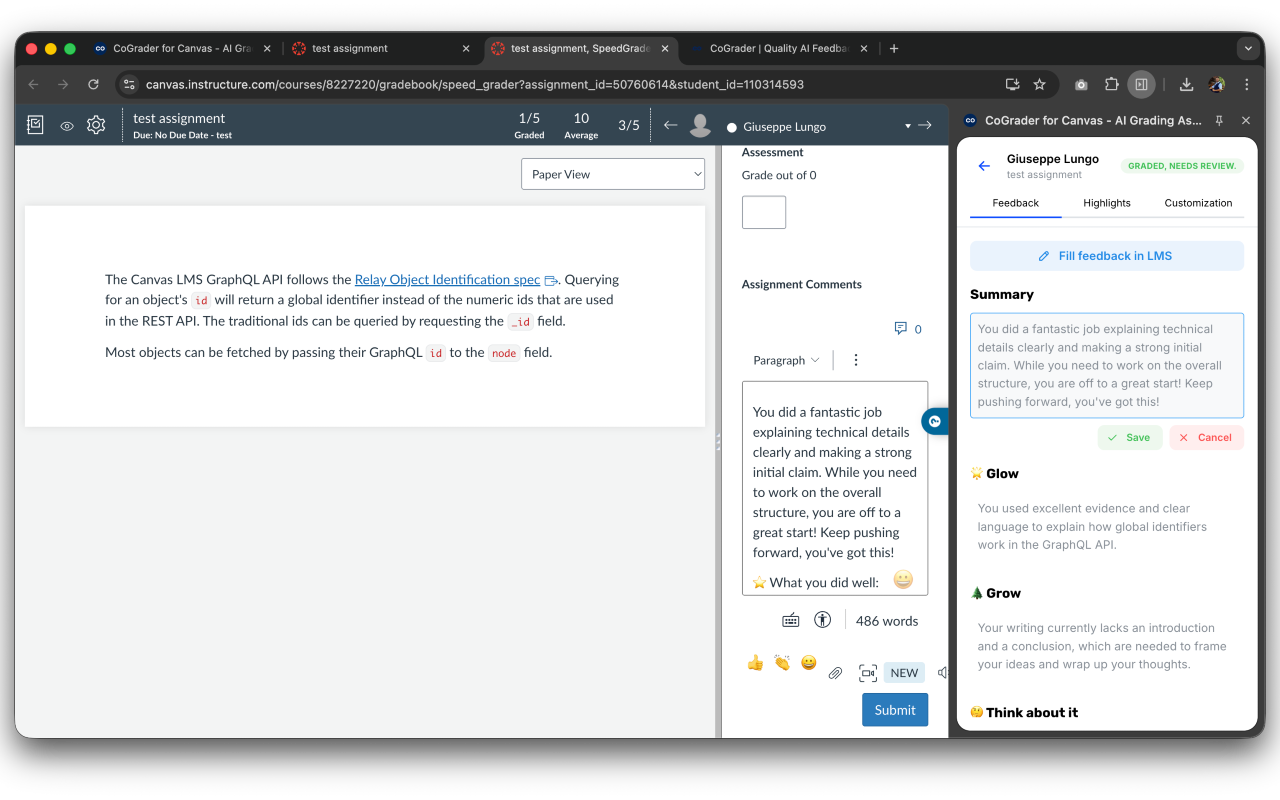Open the student selector dropdown arrow
This screenshot has height=800, width=1280.
[x=908, y=126]
